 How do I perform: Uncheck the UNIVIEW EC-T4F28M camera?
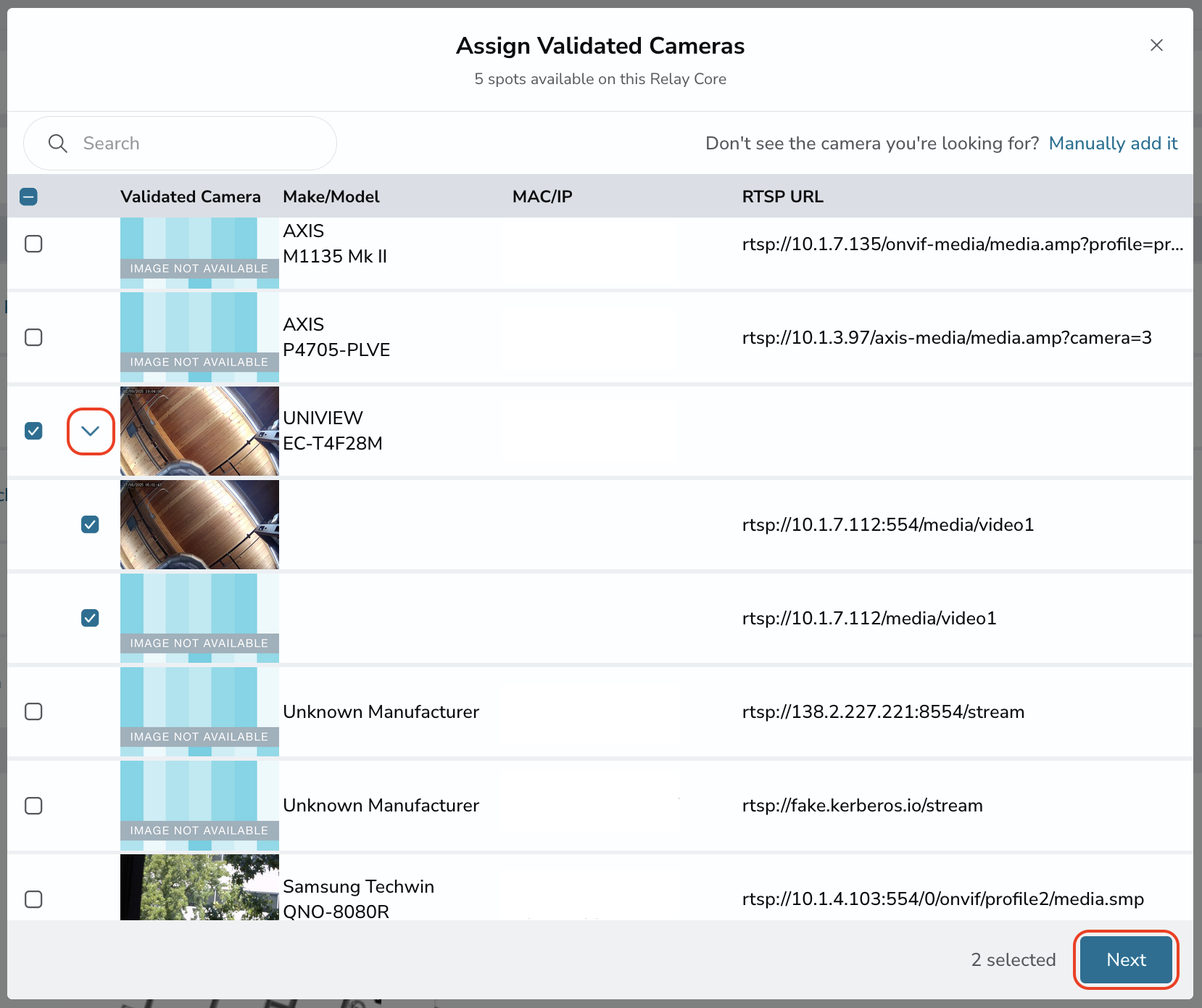coord(33,431)
